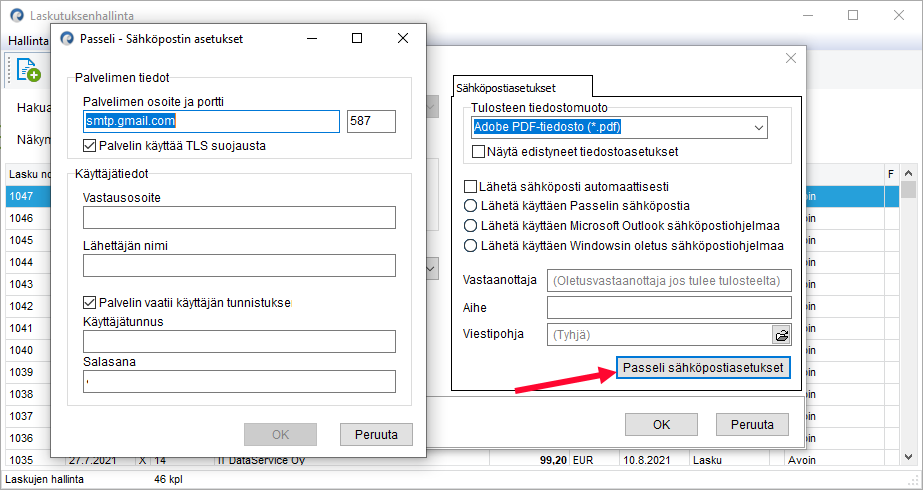Select Microsoft Outlook sähköpostiohjelmaa radio option
Viewport: 923px width, 490px height.
[470, 226]
